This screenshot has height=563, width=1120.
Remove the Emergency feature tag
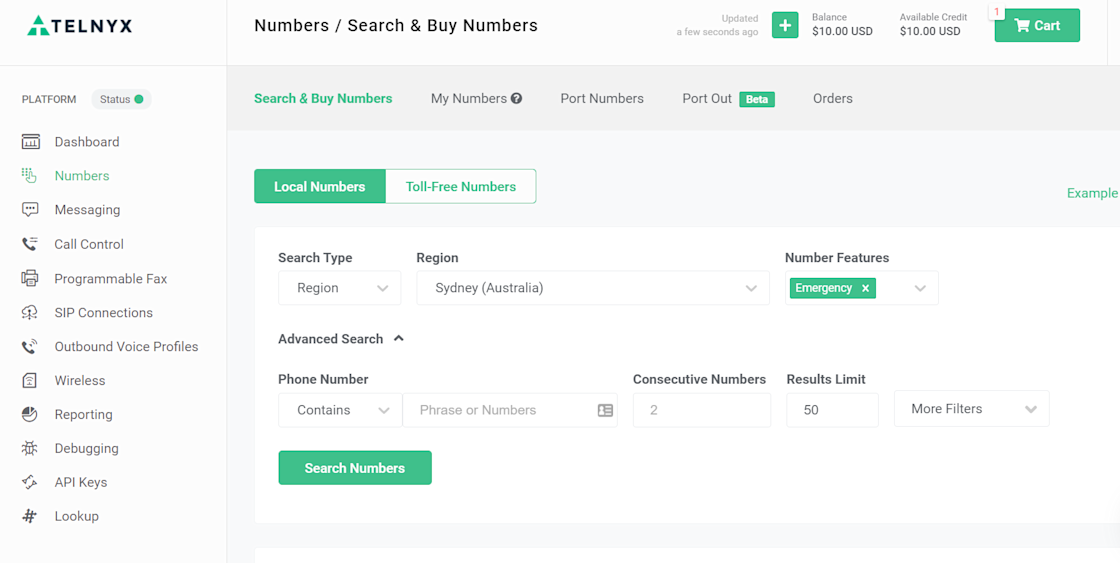865,288
